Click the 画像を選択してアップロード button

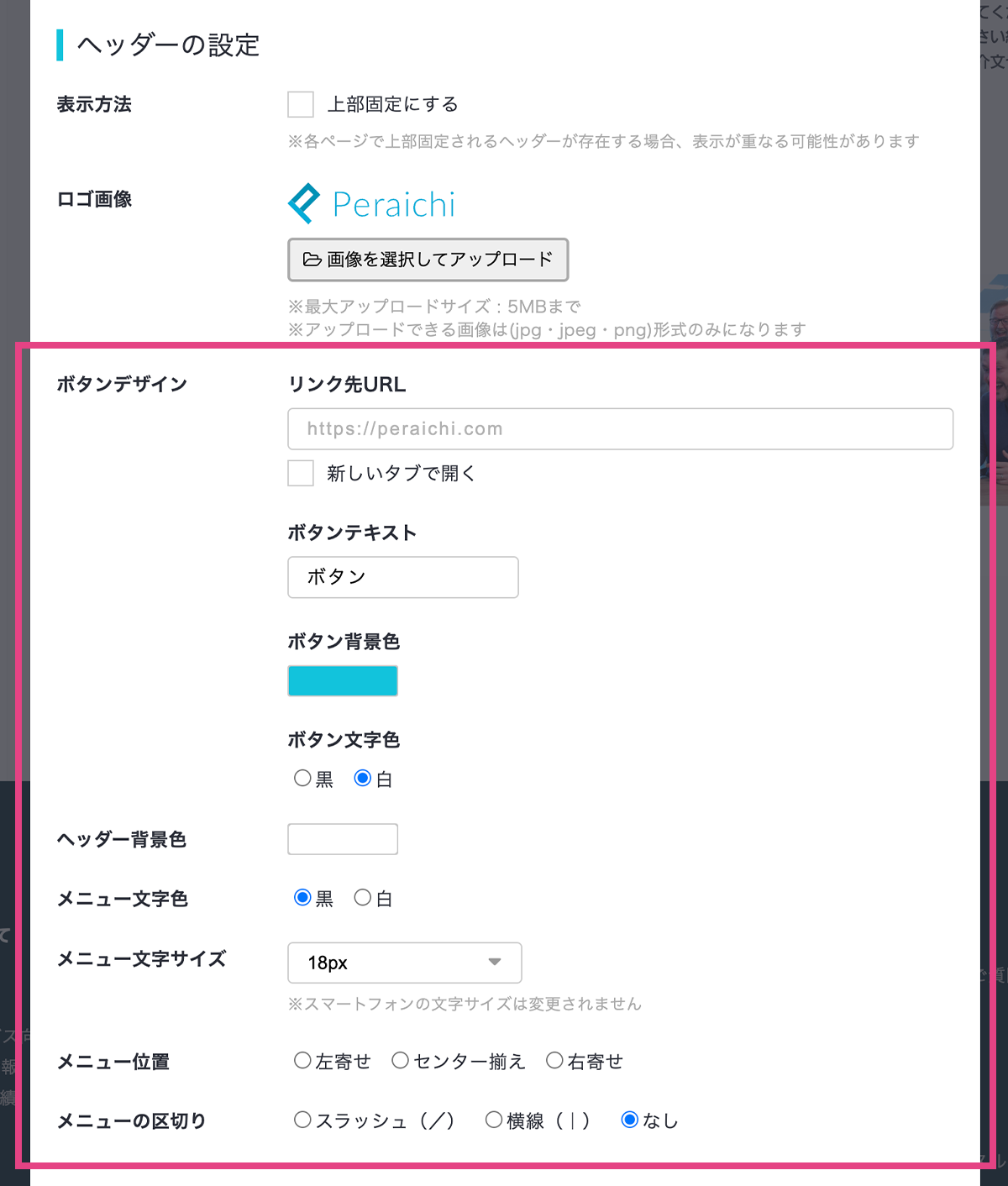(x=428, y=260)
